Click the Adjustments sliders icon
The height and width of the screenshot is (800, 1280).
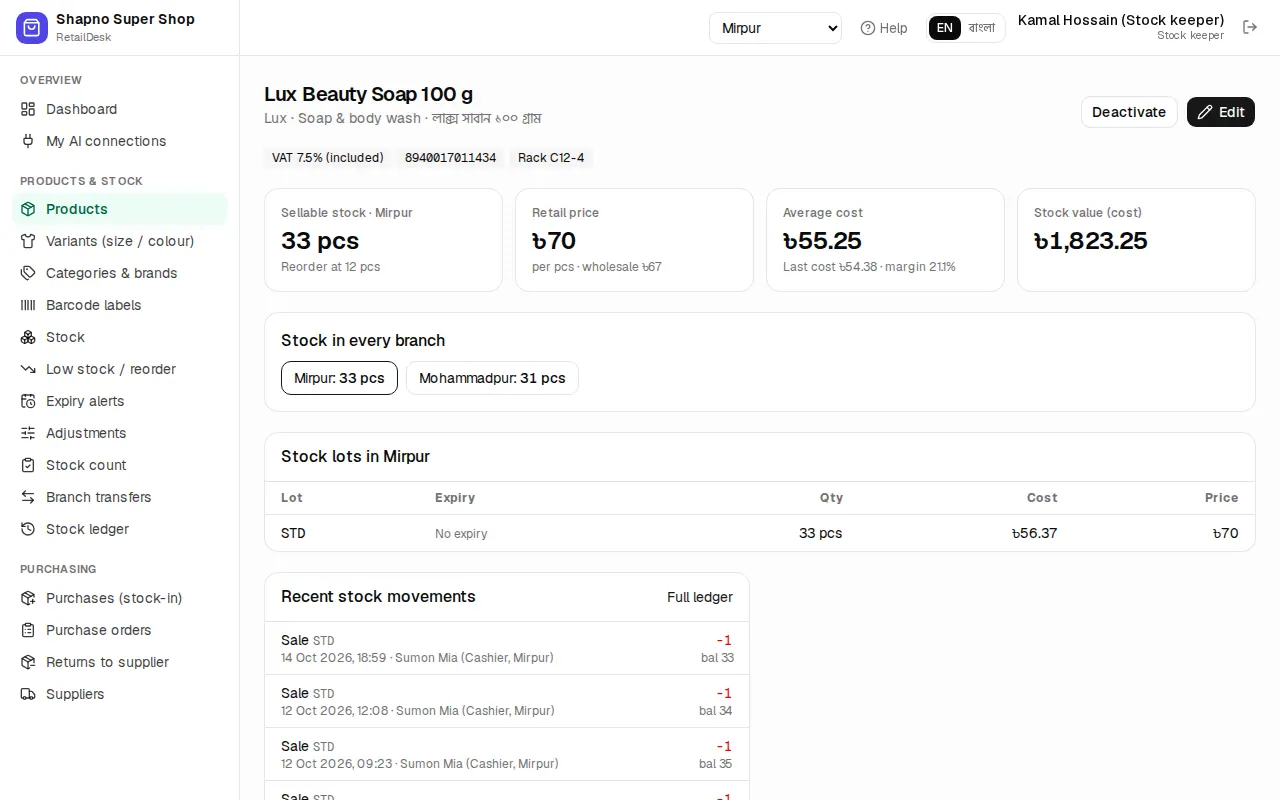(x=28, y=433)
